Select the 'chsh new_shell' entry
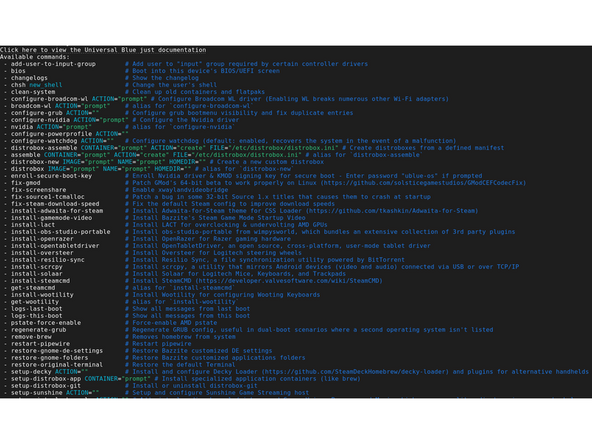This screenshot has width=592, height=444. point(36,85)
